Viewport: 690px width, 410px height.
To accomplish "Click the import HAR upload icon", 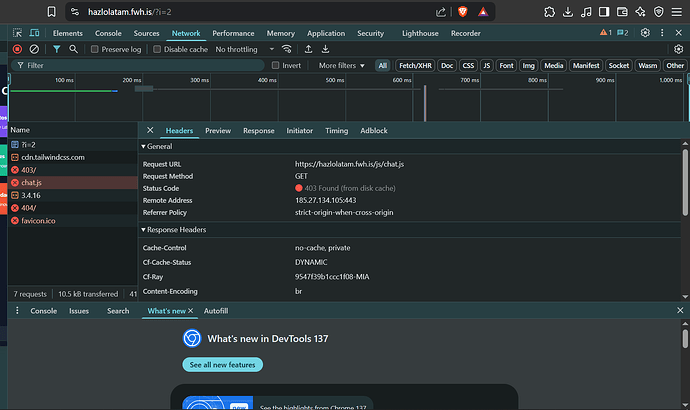I will pyautogui.click(x=308, y=49).
